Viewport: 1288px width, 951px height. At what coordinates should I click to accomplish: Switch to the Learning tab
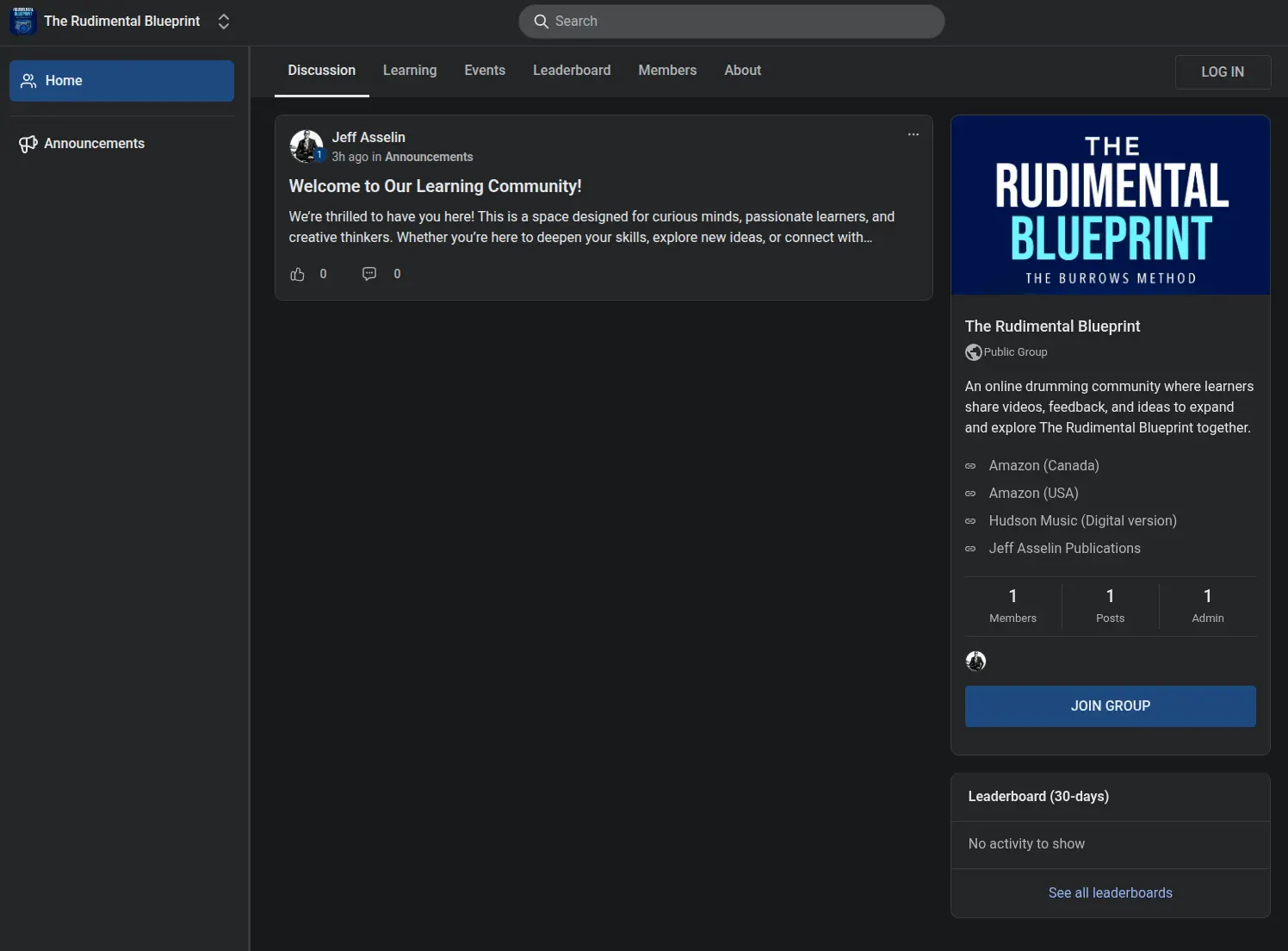click(x=410, y=71)
